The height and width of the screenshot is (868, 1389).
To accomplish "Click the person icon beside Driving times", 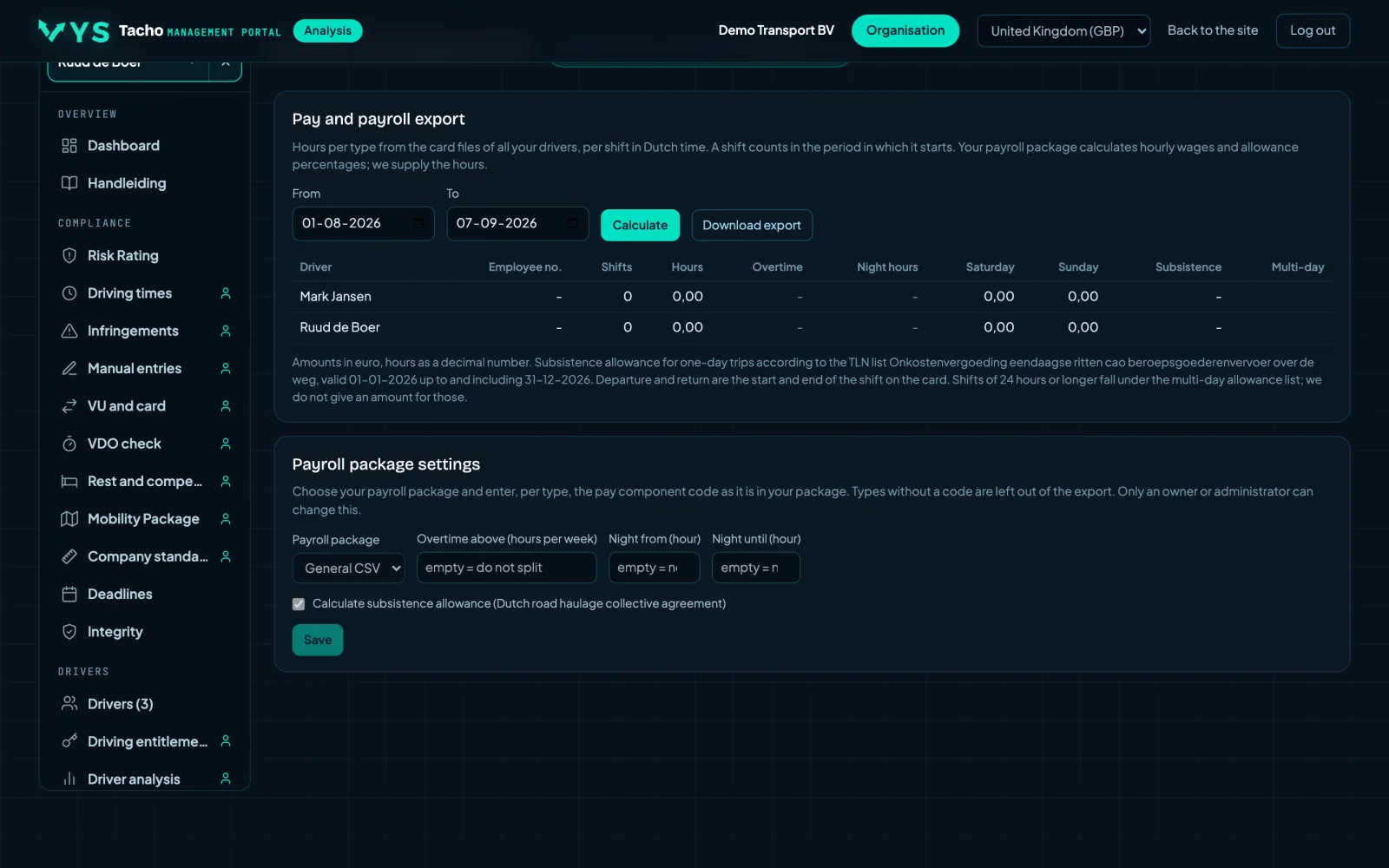I will (226, 293).
